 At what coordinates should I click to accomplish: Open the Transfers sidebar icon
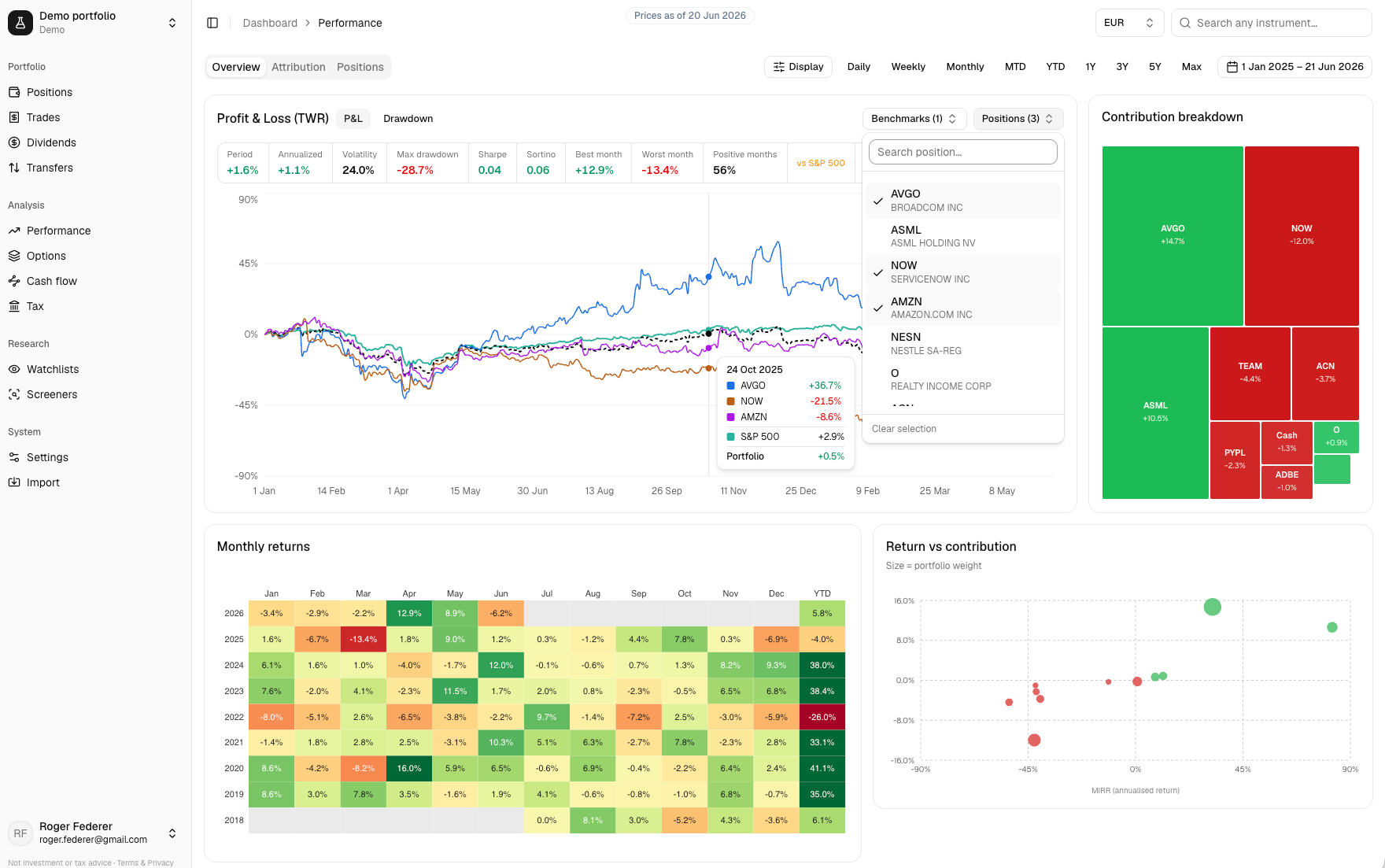click(x=14, y=168)
